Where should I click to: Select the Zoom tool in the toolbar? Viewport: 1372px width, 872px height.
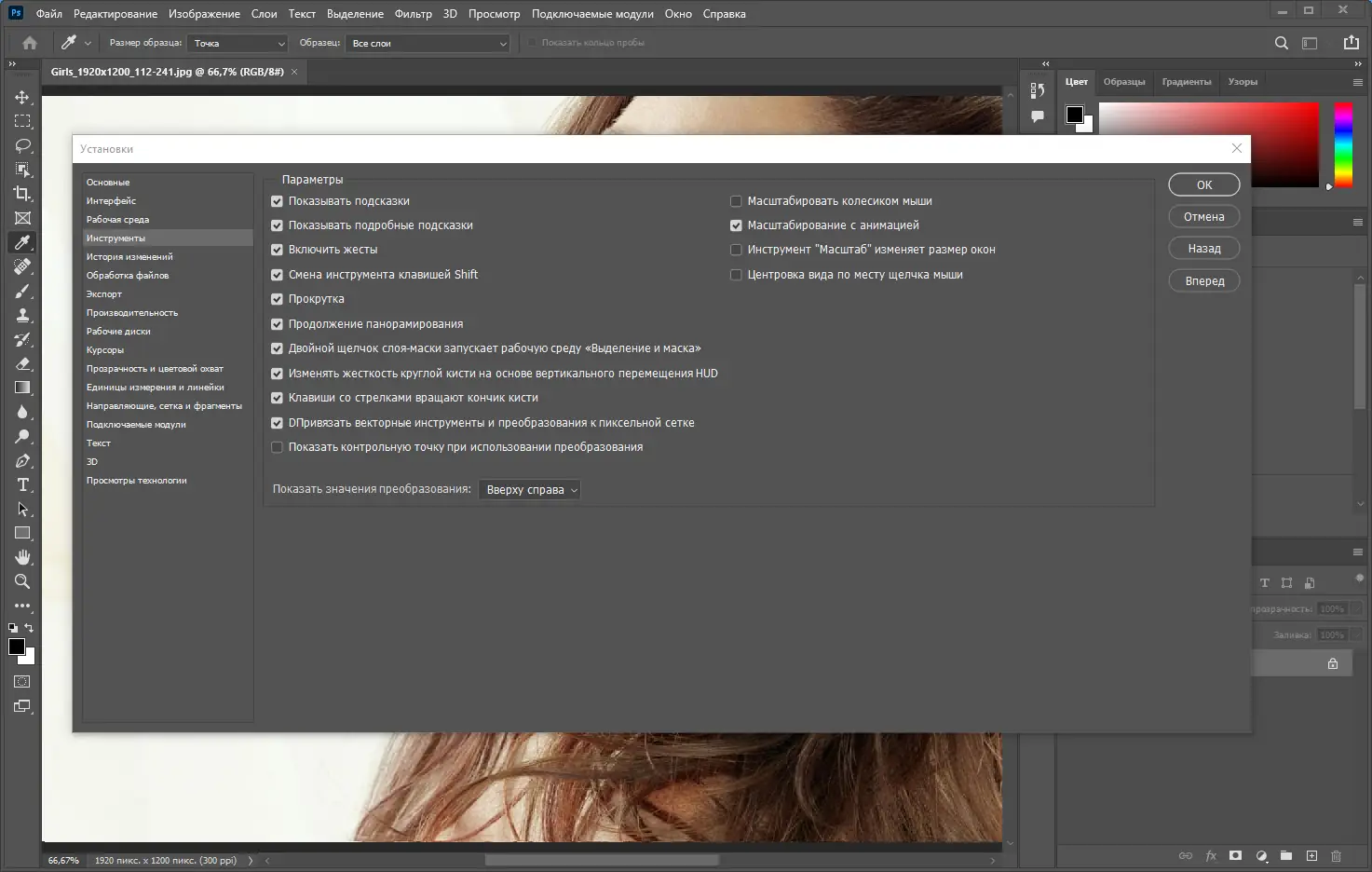pos(22,581)
